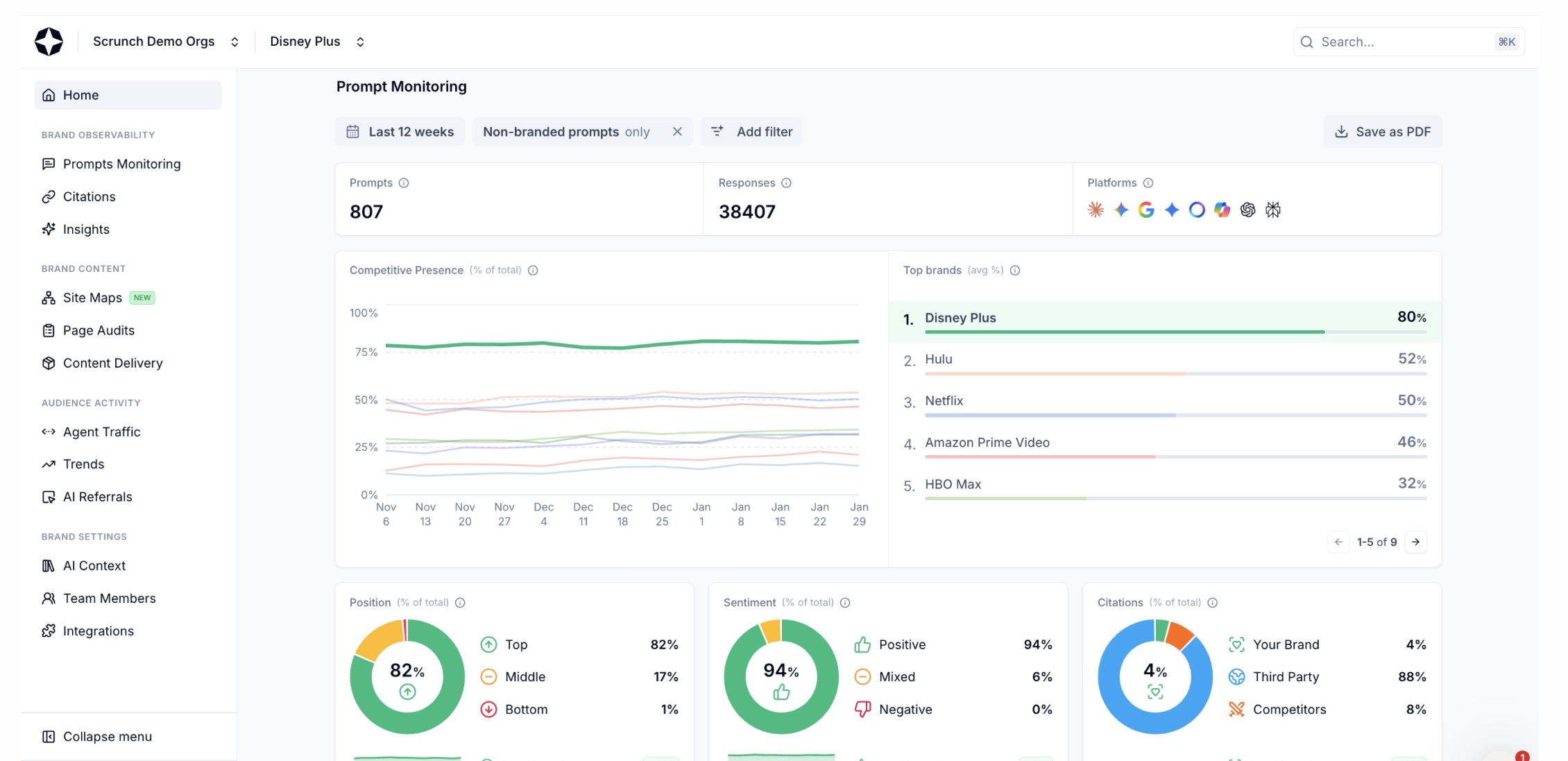Open Trends page

coord(83,464)
